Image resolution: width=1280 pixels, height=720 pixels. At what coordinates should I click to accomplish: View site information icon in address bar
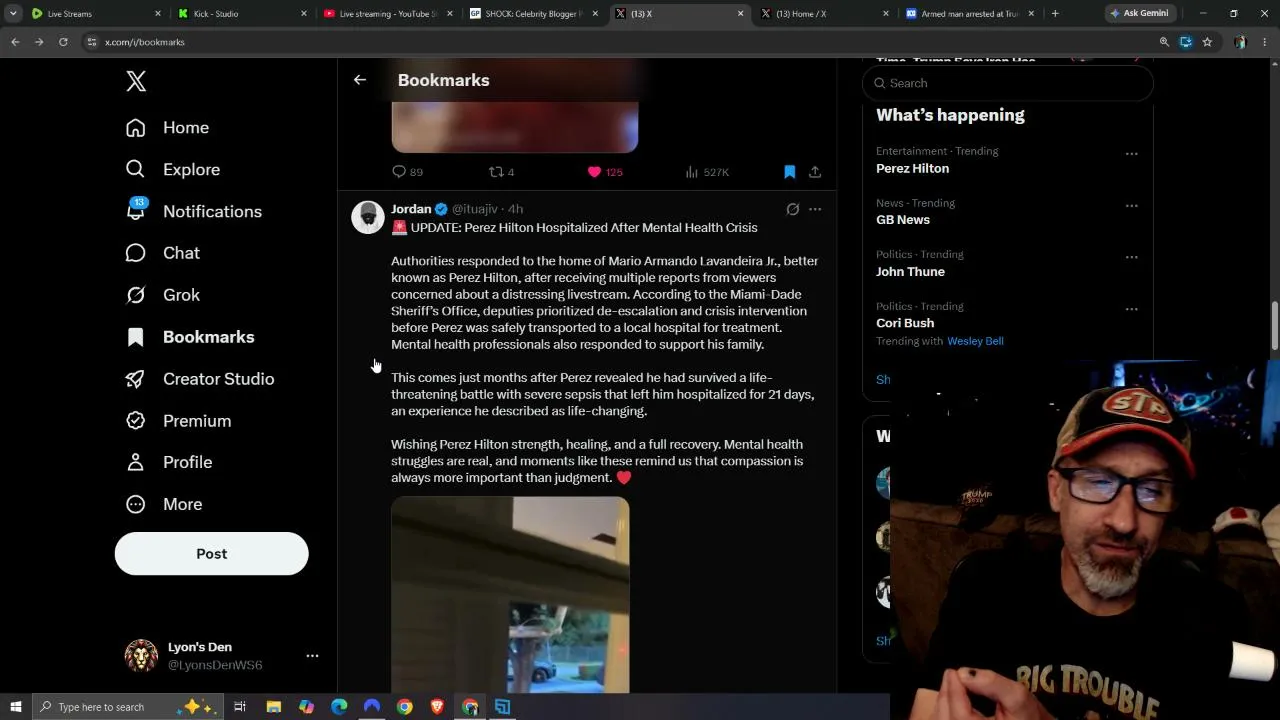(x=92, y=42)
